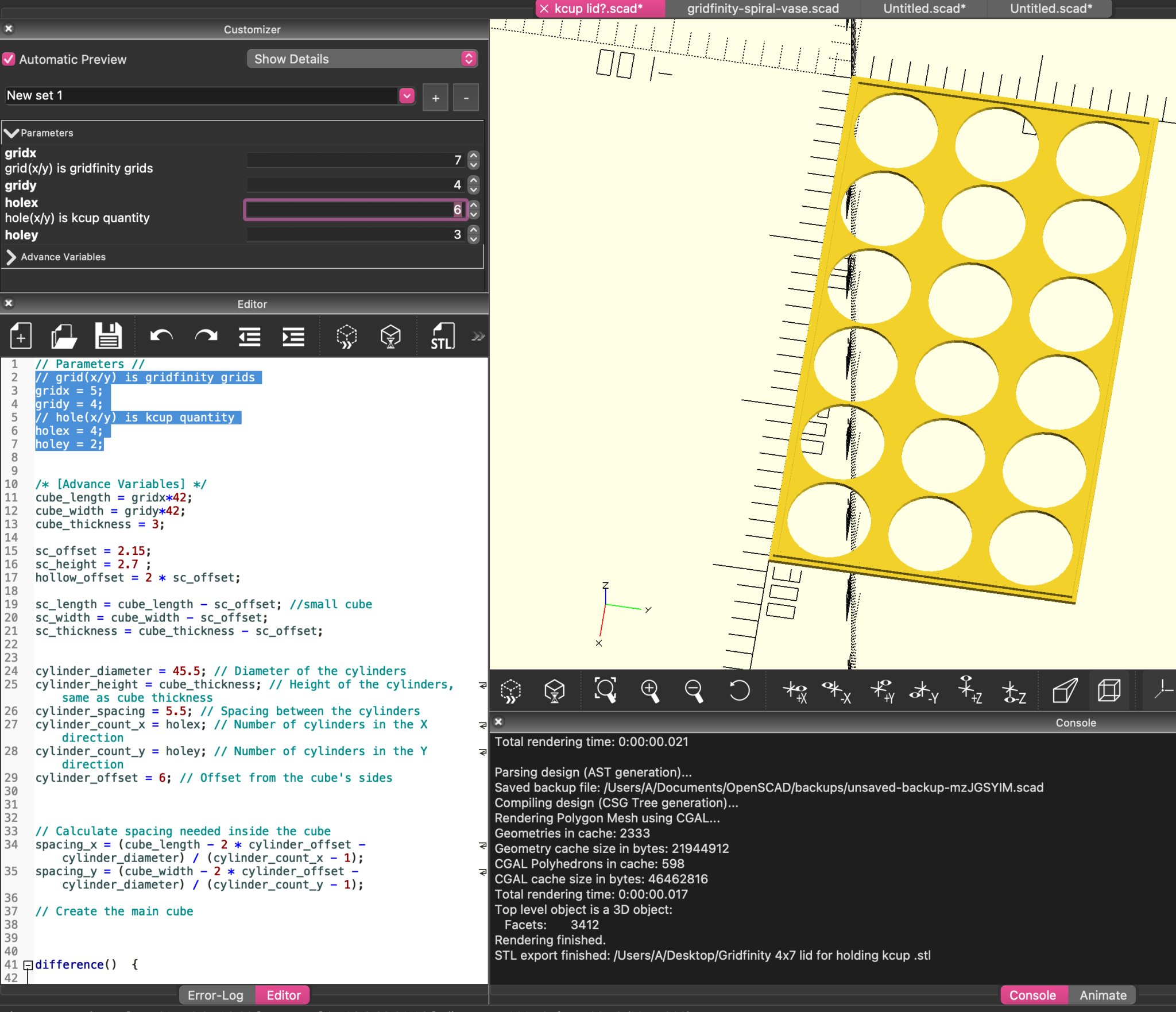Click the Zoom In magnifier icon
This screenshot has width=1176, height=1012.
coord(650,690)
